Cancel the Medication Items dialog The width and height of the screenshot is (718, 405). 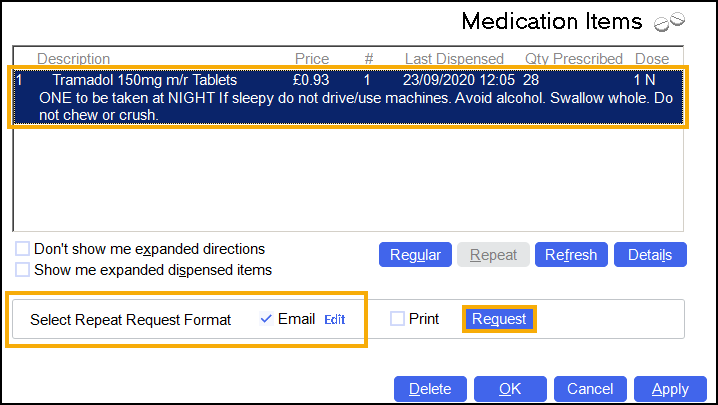(x=590, y=389)
